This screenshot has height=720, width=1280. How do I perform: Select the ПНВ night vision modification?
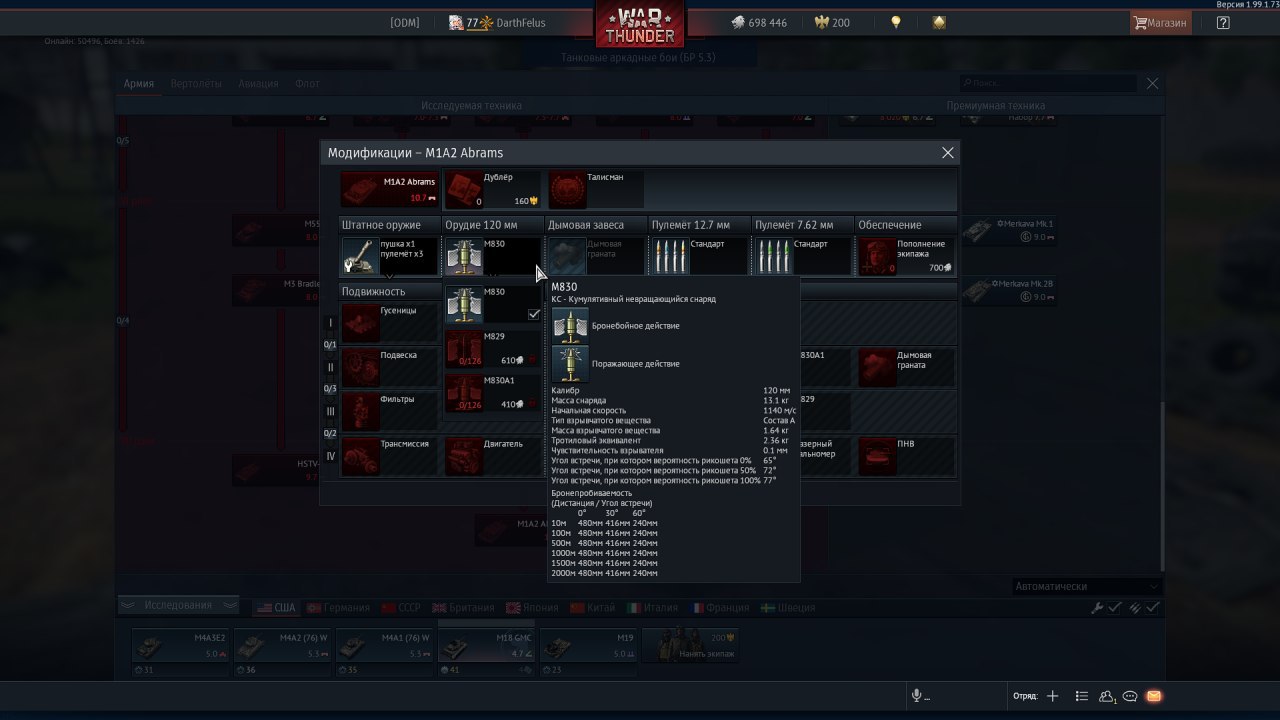click(907, 456)
